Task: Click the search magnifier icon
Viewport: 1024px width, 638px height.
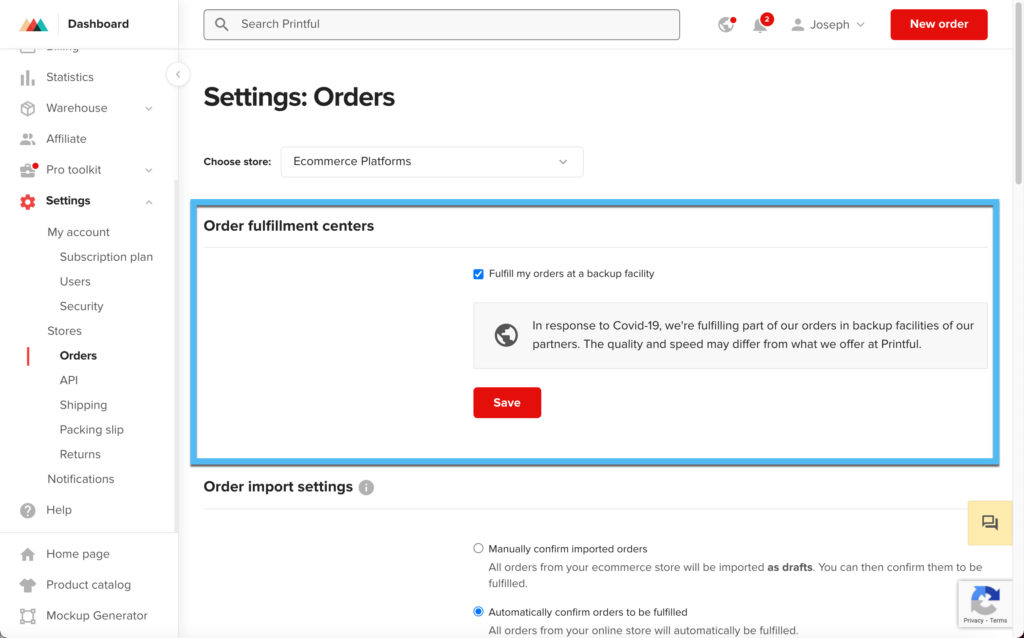Action: pos(221,24)
